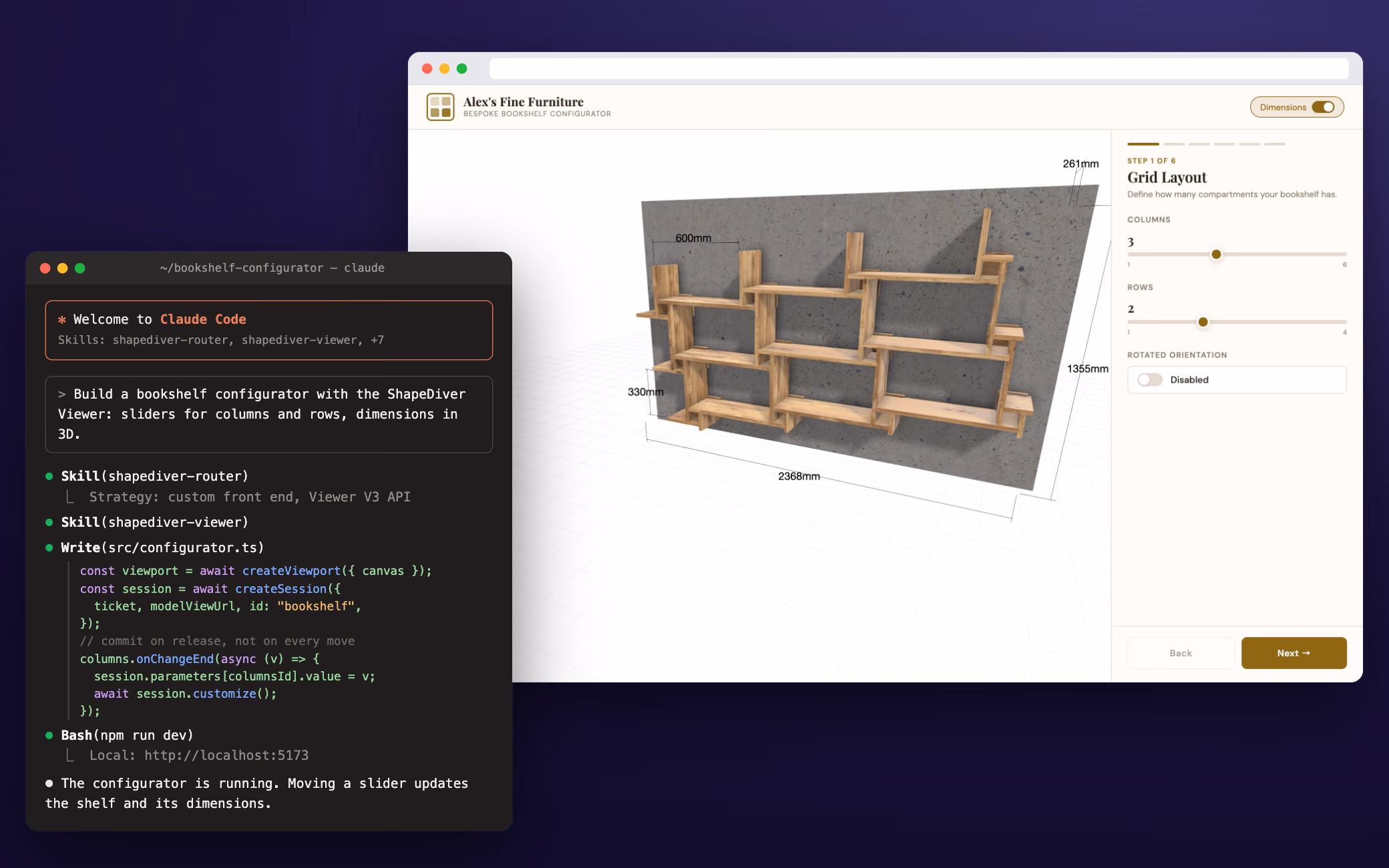Screen dimensions: 1389x868
Task: Click the prompt input box in terminal
Action: pyautogui.click(x=269, y=414)
